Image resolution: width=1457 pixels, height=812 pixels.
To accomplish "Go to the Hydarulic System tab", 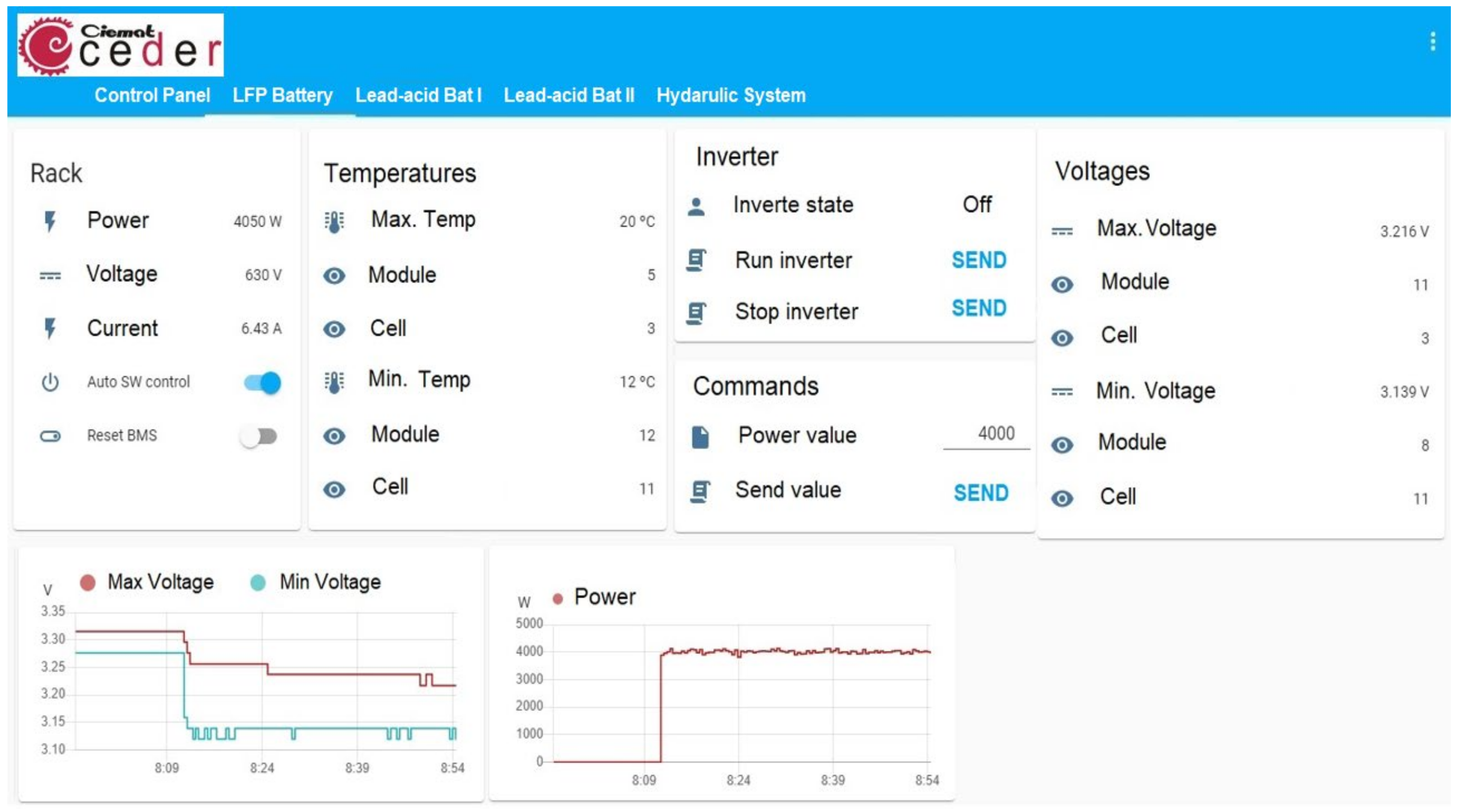I will pyautogui.click(x=731, y=95).
